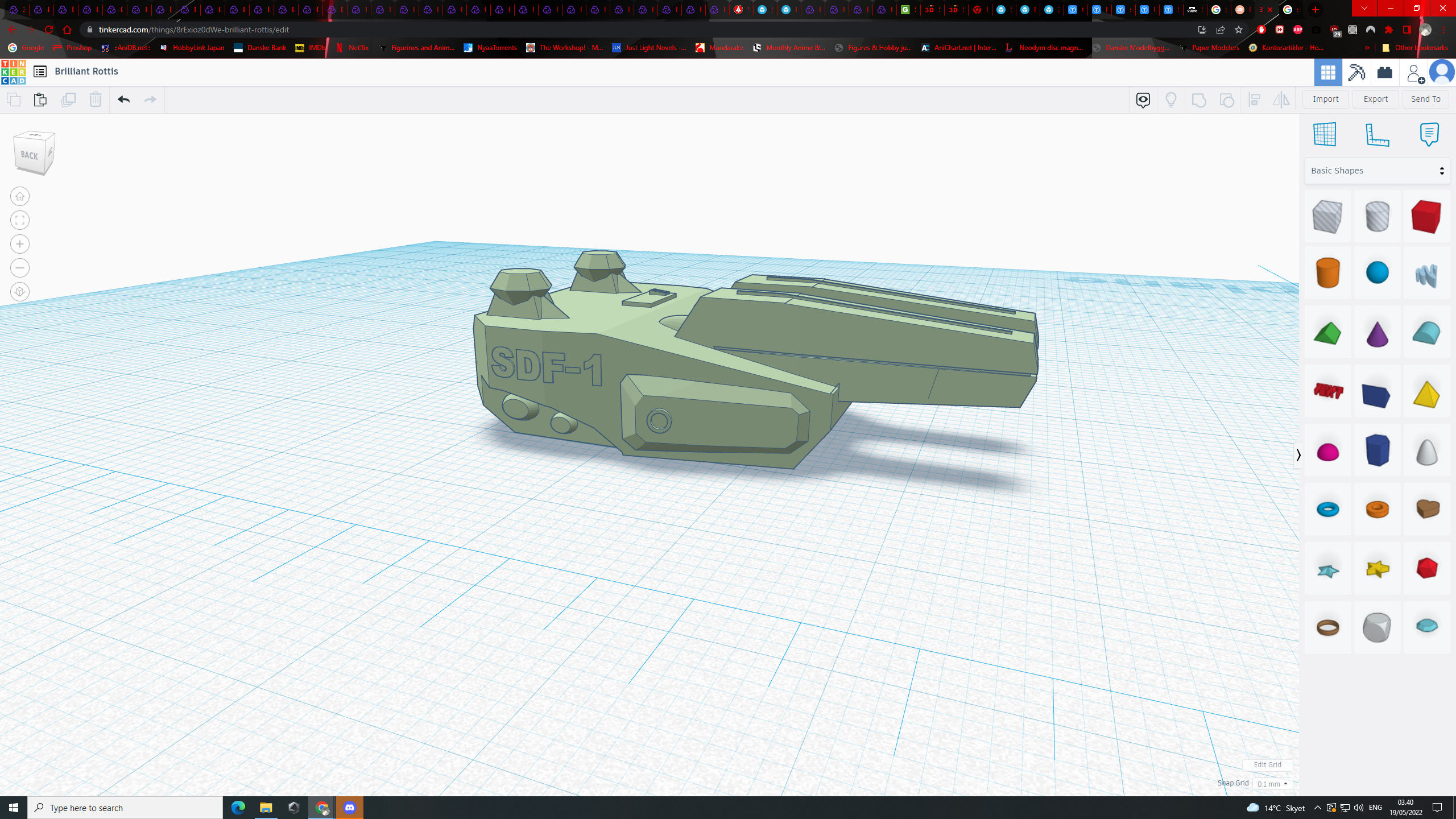Open File Explorer from taskbar
The image size is (1456, 819).
tap(266, 808)
